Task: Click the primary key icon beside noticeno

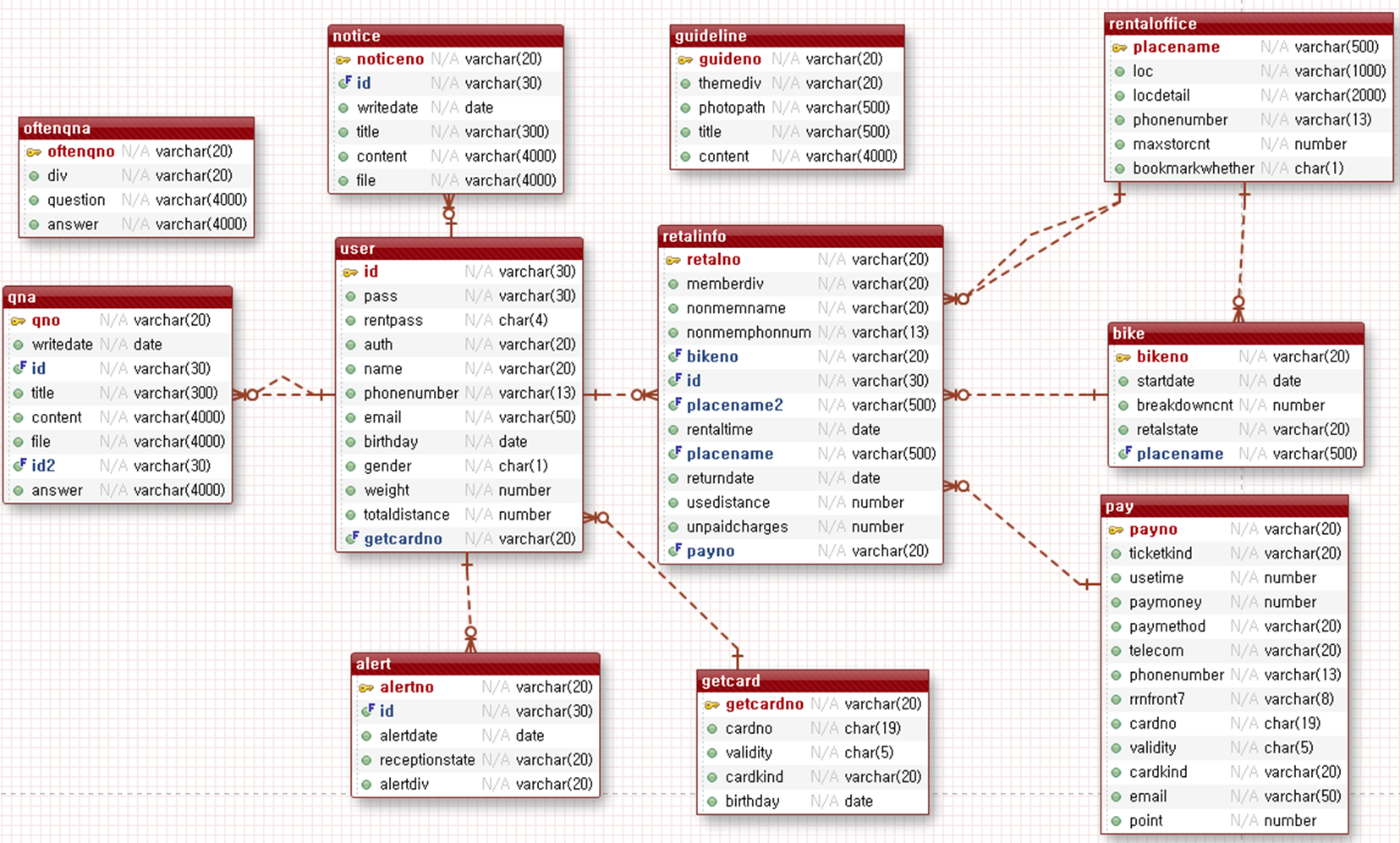Action: pos(343,60)
